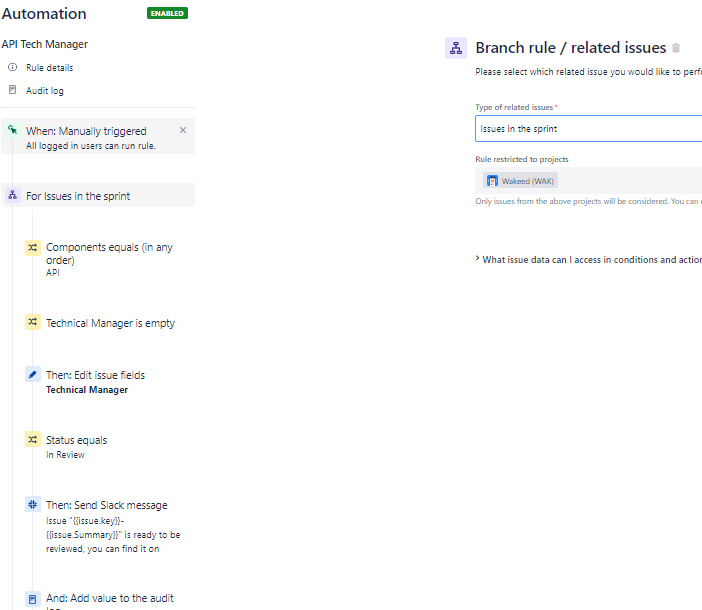Select the Status equals In Review condition
702x610 pixels.
pos(76,440)
